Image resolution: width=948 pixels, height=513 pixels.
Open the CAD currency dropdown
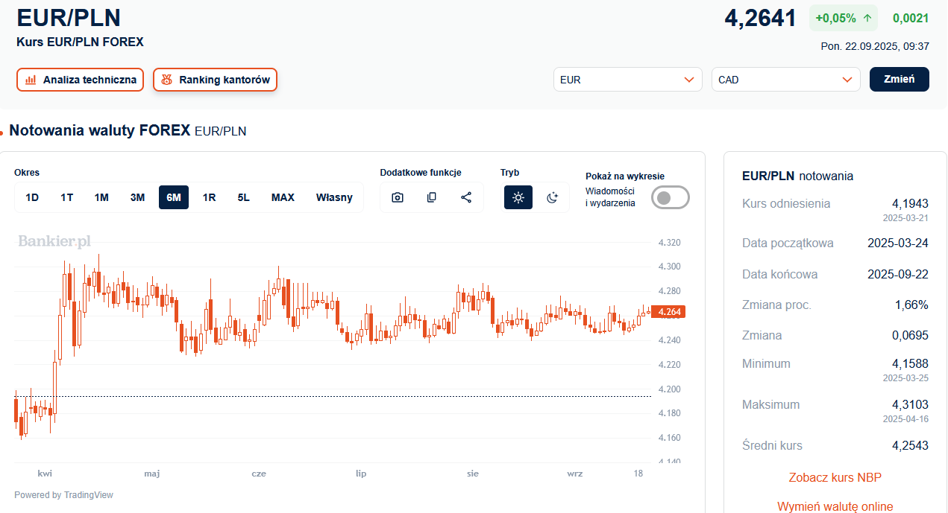click(785, 80)
